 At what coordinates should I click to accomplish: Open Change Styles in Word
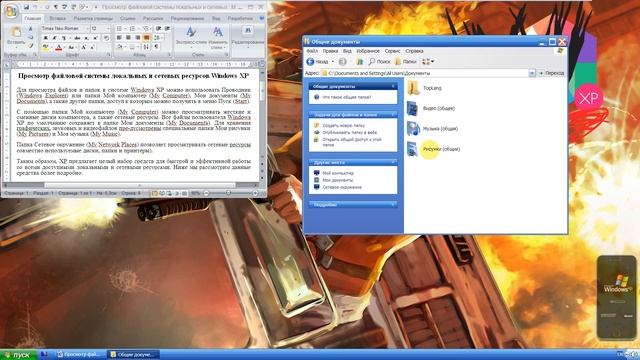pyautogui.click(x=218, y=37)
